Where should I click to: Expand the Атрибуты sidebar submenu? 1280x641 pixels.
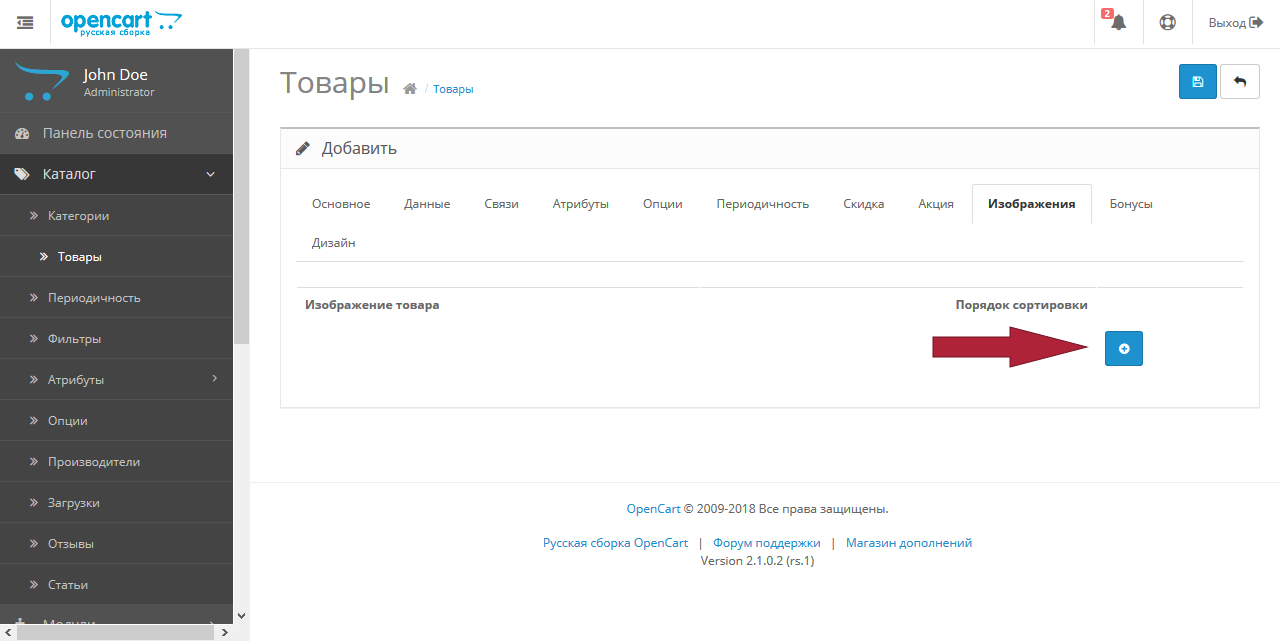click(x=116, y=380)
